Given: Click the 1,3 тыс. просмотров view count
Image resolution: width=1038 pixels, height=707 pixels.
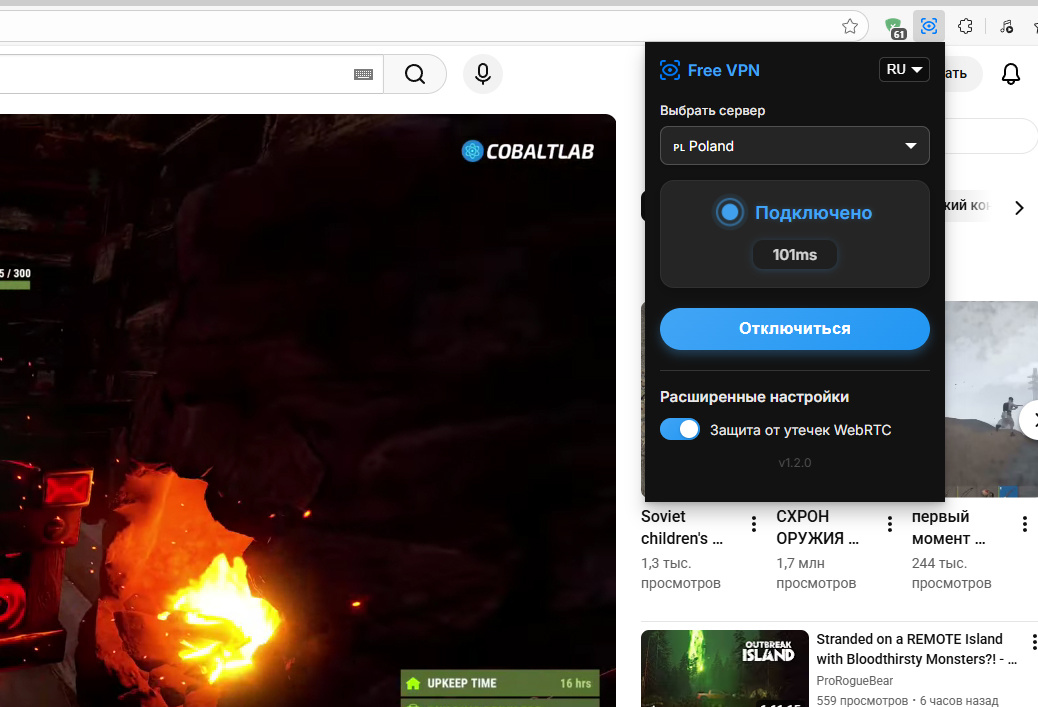Looking at the screenshot, I should [x=681, y=573].
